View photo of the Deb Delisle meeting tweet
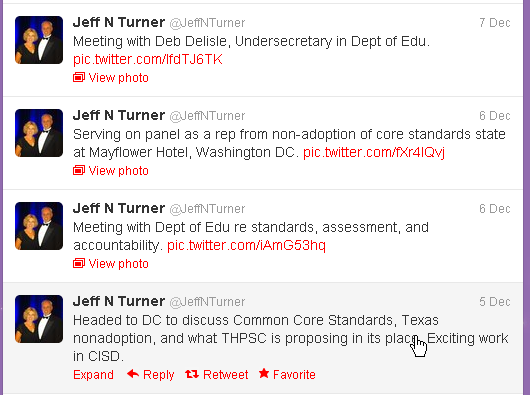The width and height of the screenshot is (530, 395). click(x=119, y=78)
